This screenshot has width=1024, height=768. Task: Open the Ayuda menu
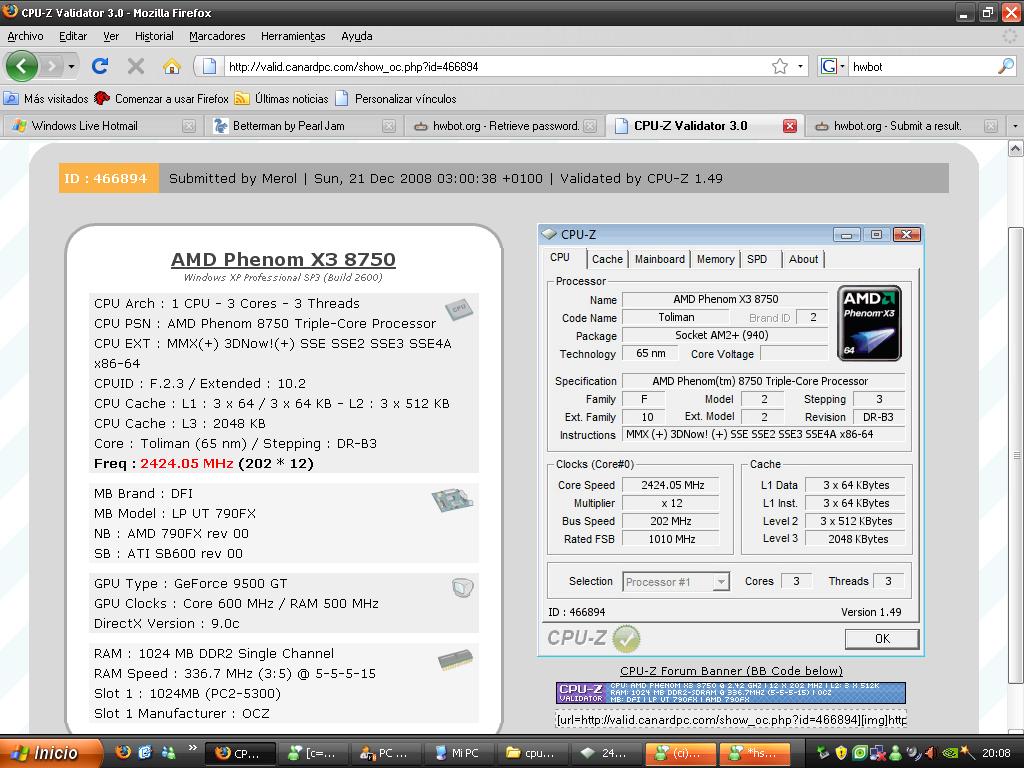pyautogui.click(x=357, y=36)
